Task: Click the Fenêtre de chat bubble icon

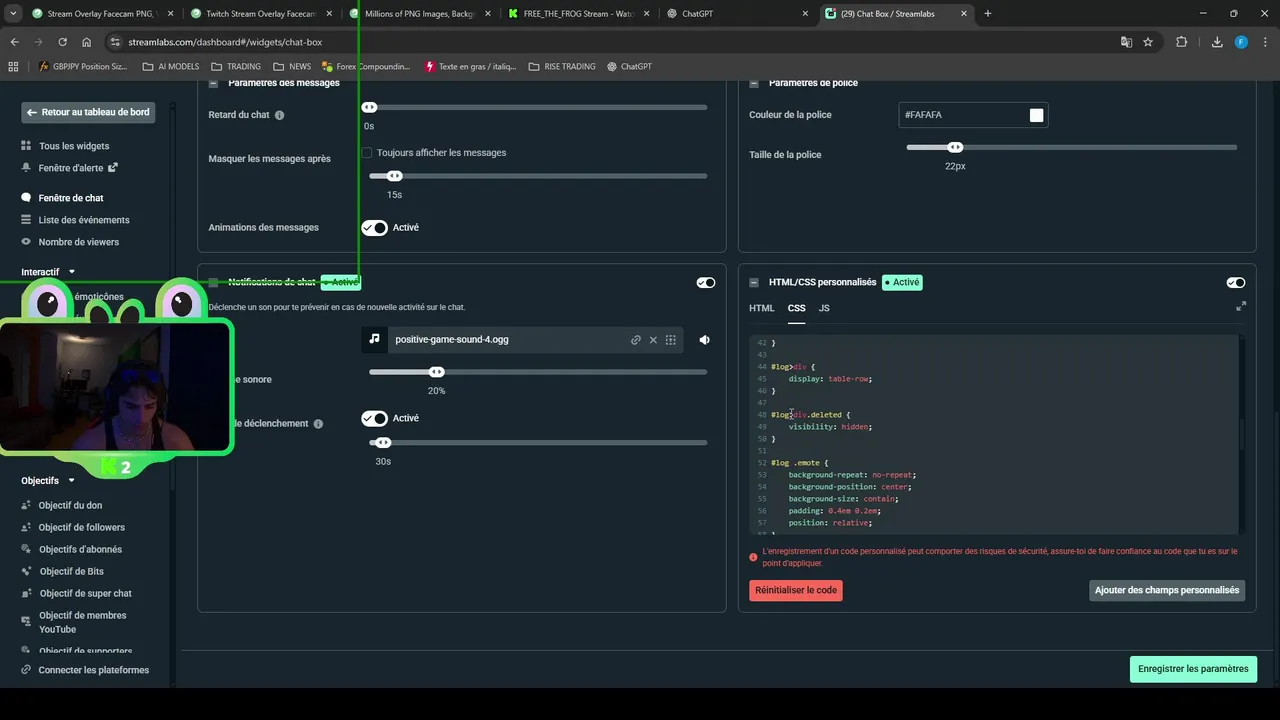Action: pos(27,198)
